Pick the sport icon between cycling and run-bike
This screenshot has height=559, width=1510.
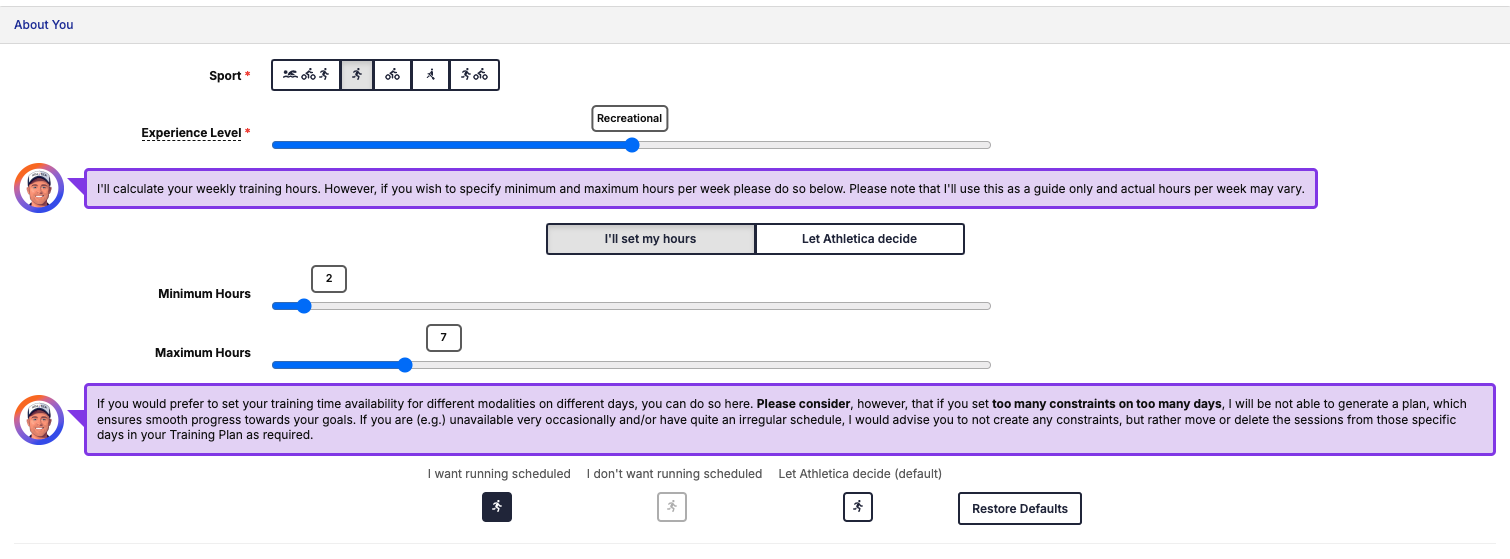pos(430,75)
